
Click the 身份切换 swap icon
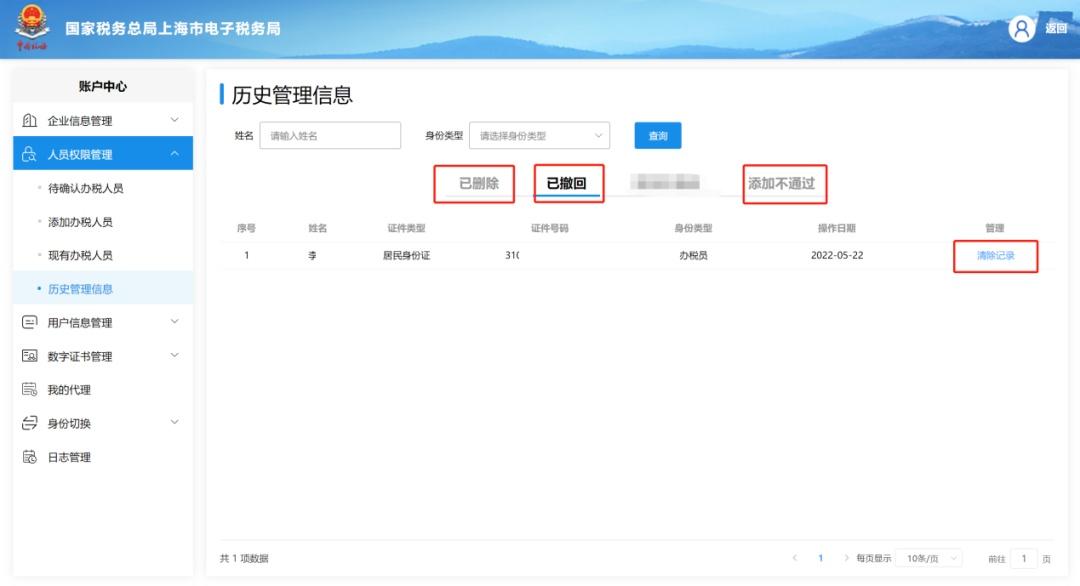30,423
